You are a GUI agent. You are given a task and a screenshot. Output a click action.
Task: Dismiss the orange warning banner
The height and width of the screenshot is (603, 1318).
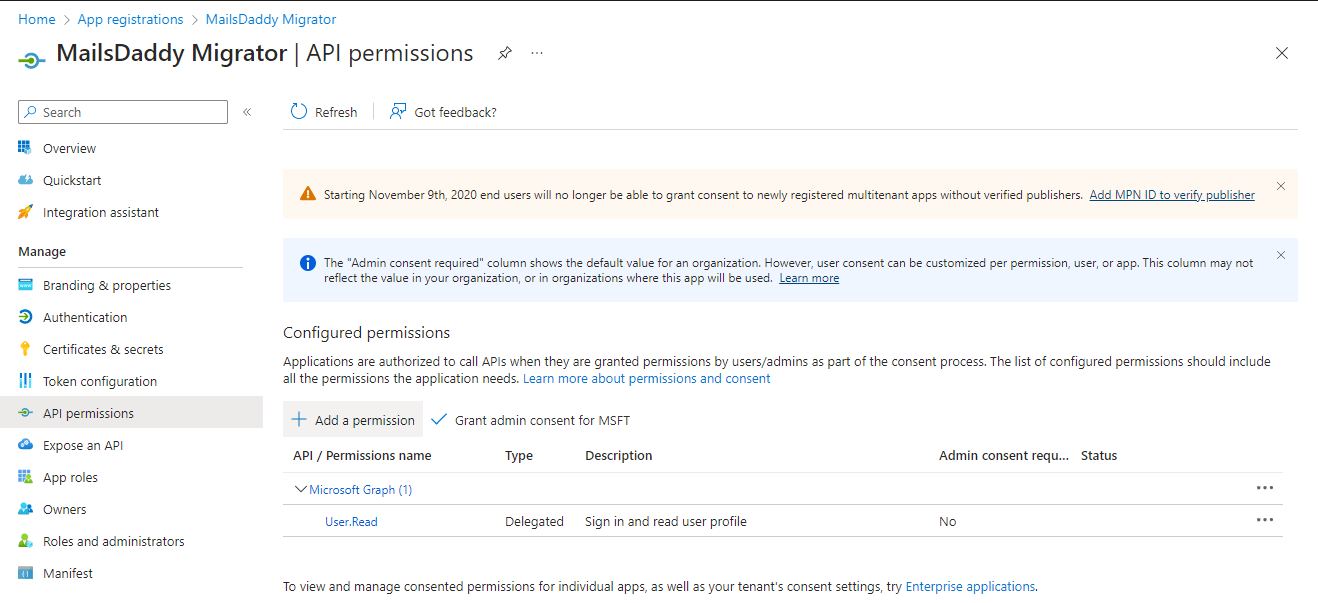click(1281, 186)
